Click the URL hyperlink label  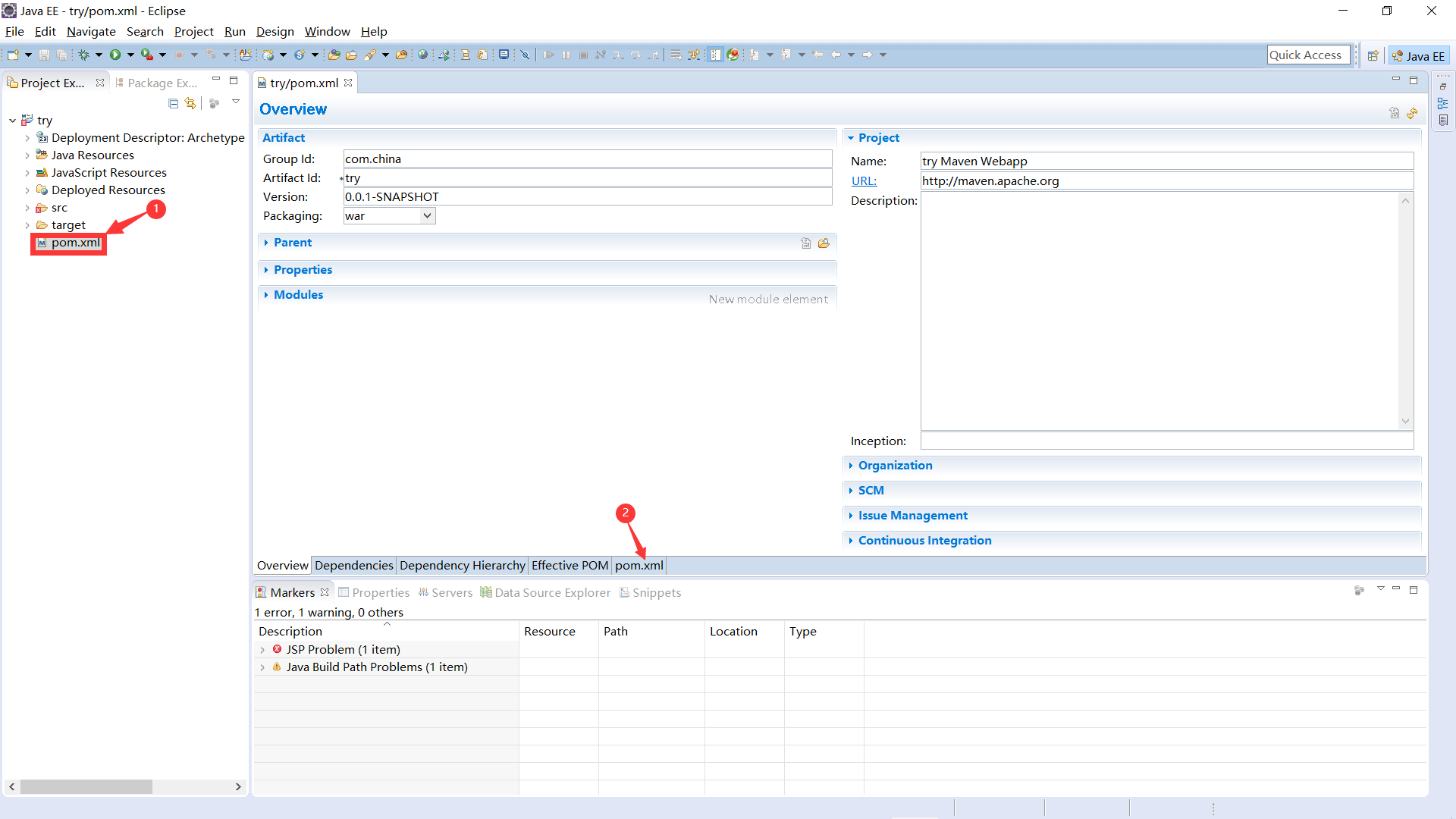[x=864, y=180]
